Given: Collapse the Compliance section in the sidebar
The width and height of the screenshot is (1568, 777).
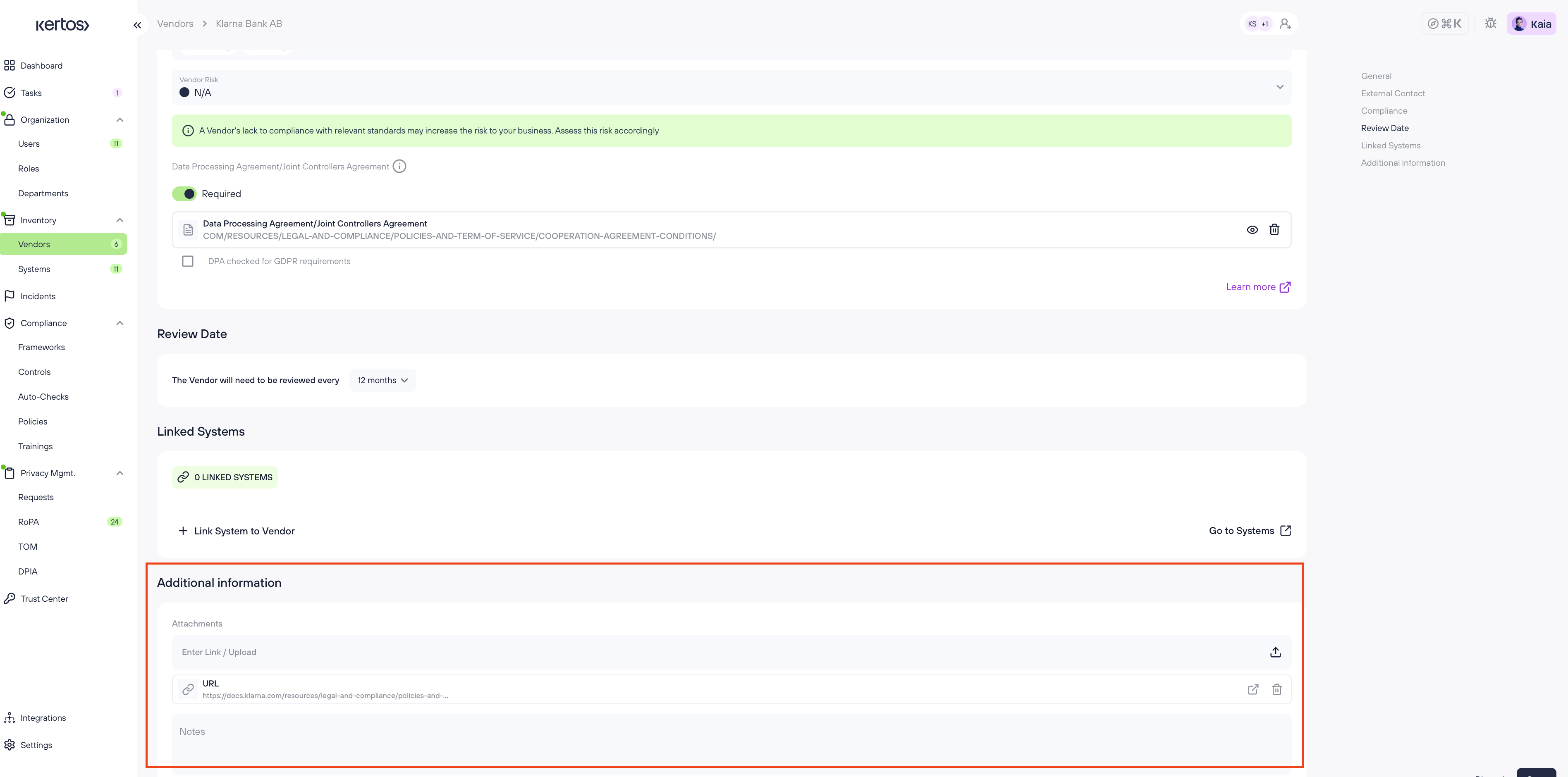Looking at the screenshot, I should (120, 323).
